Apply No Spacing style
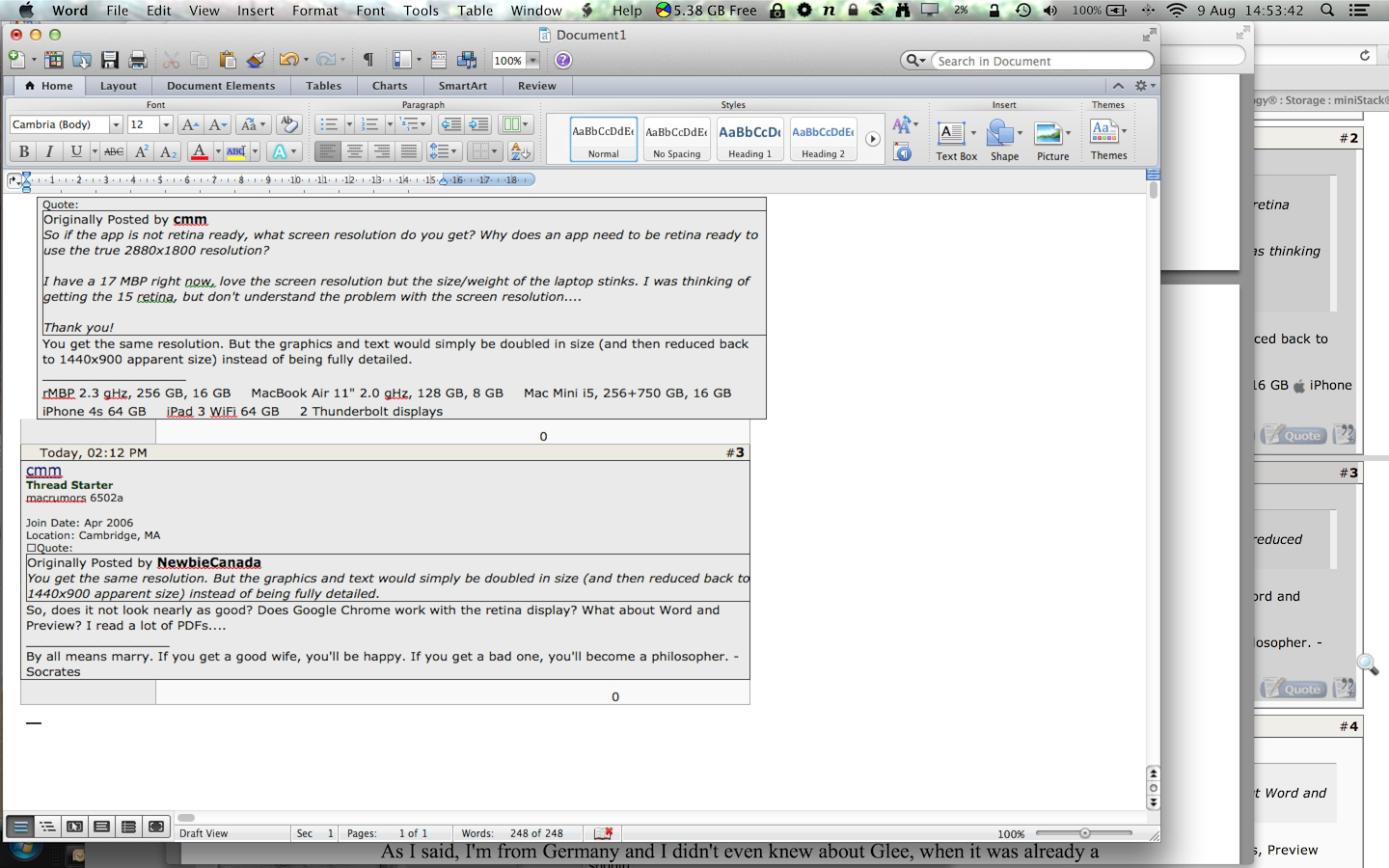 coord(676,139)
